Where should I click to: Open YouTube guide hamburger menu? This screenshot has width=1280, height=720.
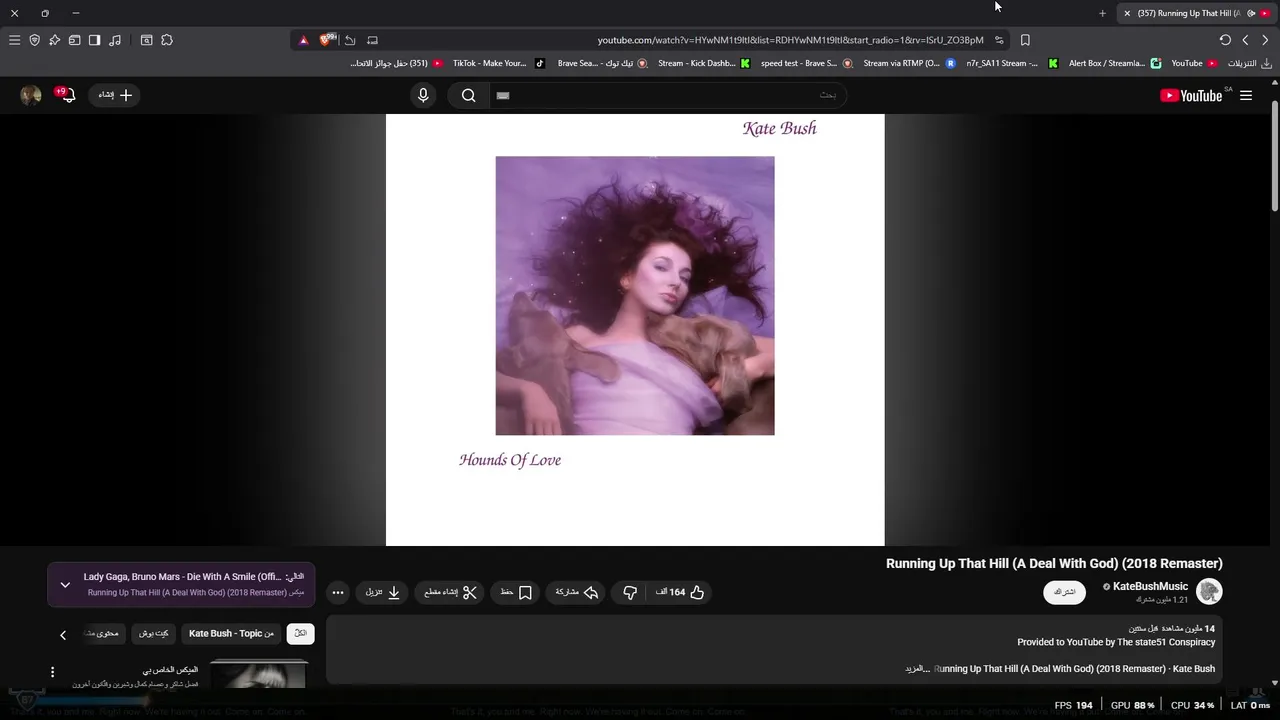(x=1246, y=95)
